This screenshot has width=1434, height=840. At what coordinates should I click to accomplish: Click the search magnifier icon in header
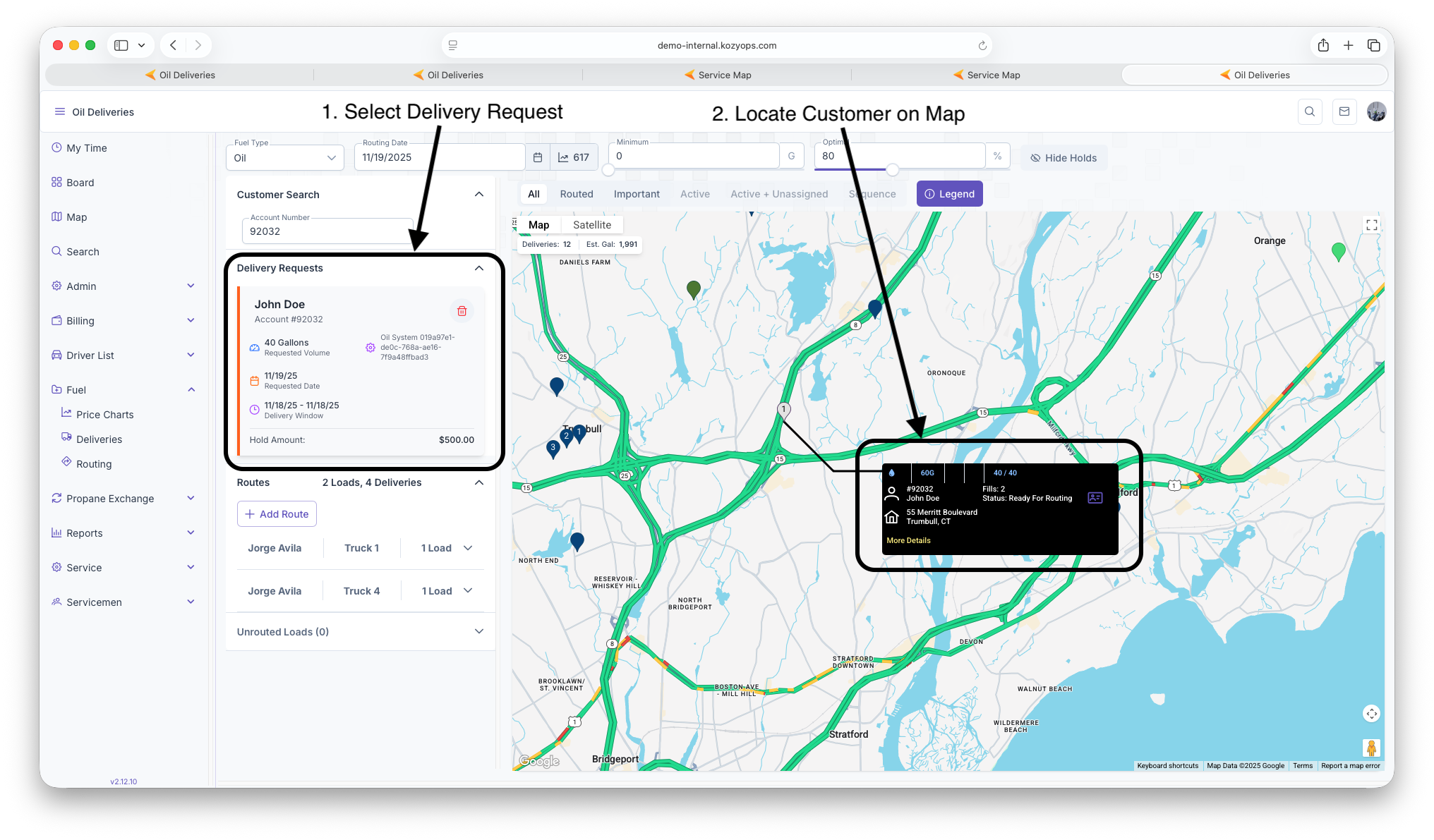pos(1309,111)
